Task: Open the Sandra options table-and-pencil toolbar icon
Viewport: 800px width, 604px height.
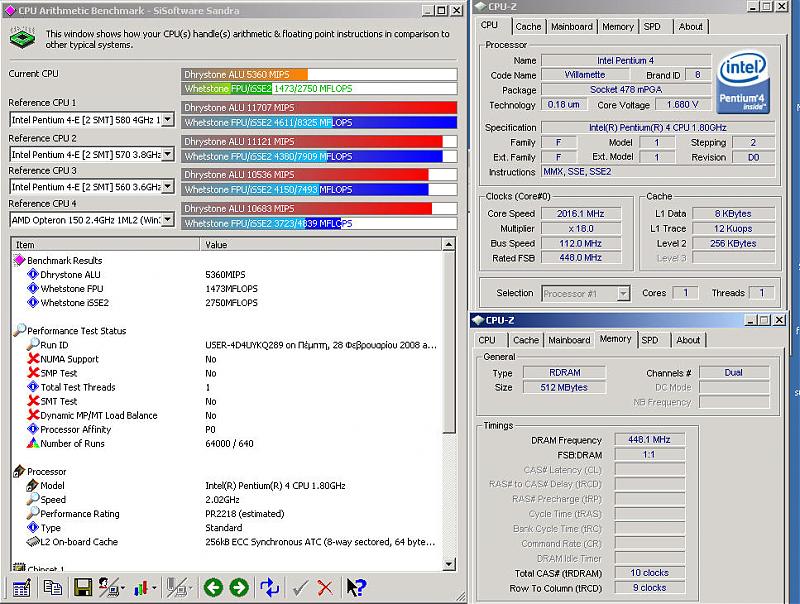Action: (x=21, y=588)
